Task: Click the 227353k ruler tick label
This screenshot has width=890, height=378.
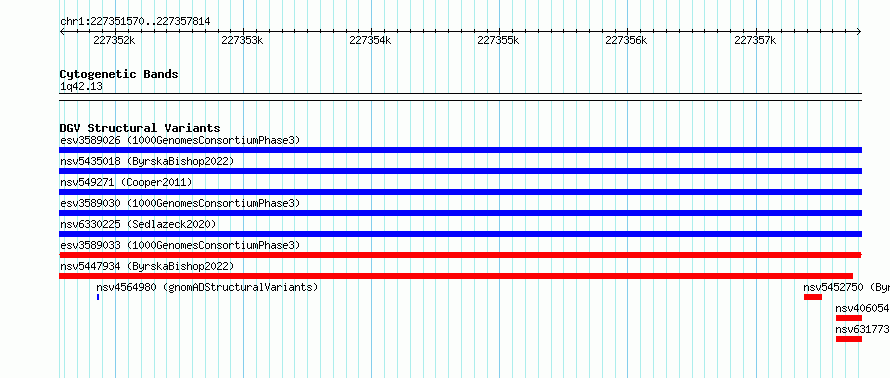Action: 242,40
